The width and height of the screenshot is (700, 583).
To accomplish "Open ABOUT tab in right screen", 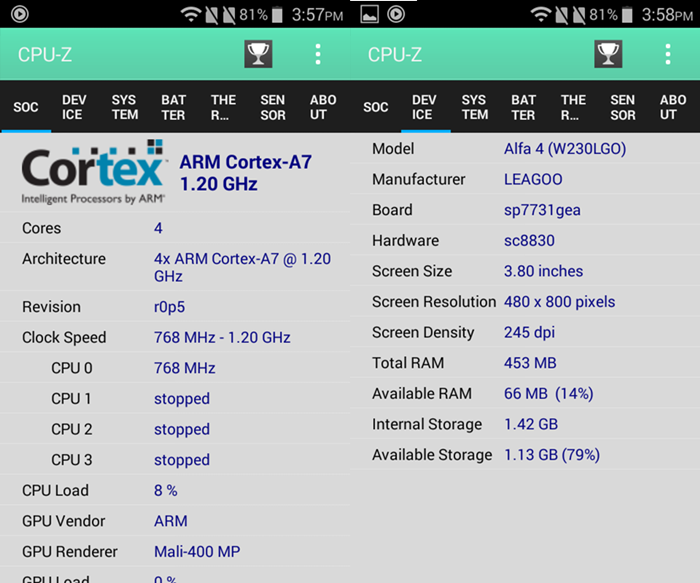I will 673,107.
